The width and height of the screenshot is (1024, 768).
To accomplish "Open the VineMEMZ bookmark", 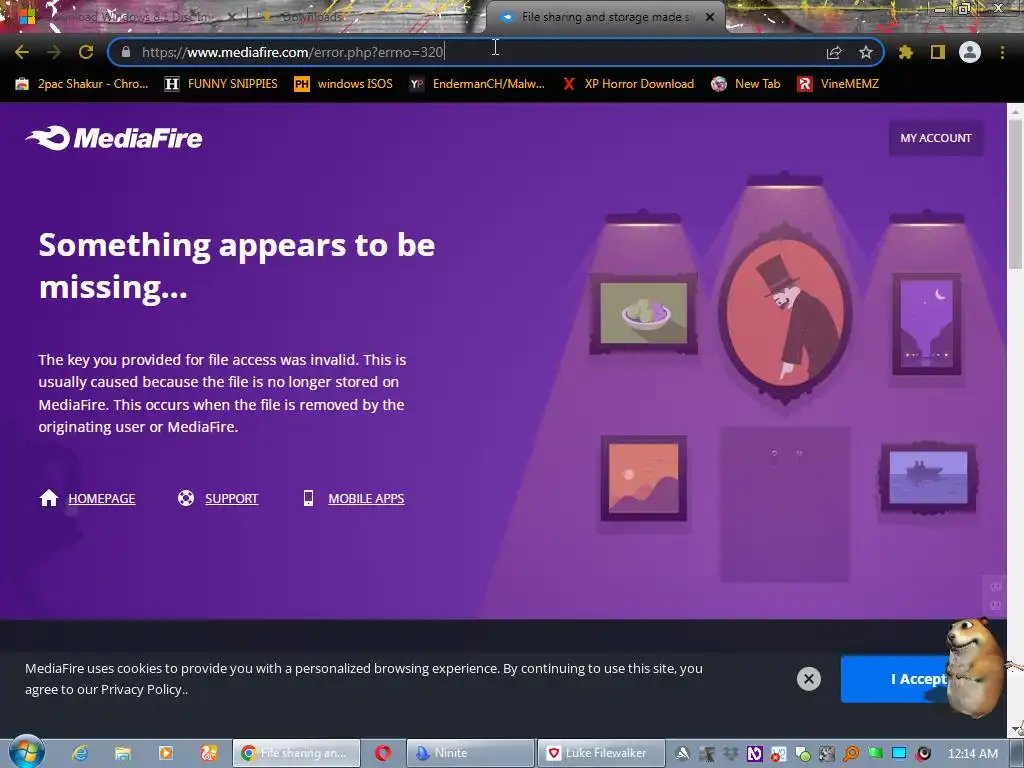I will (x=839, y=84).
